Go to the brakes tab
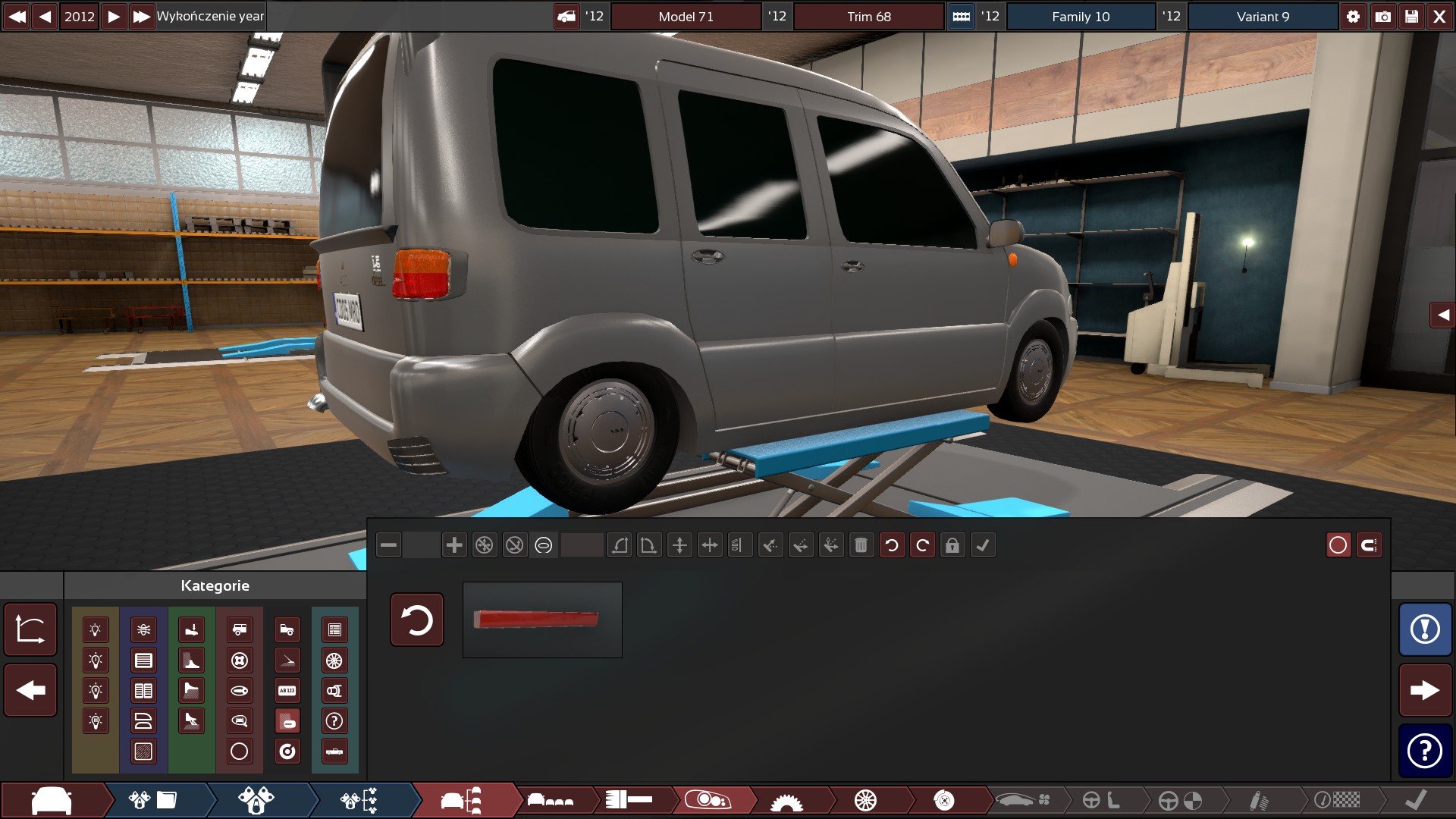Image resolution: width=1456 pixels, height=819 pixels. click(943, 800)
